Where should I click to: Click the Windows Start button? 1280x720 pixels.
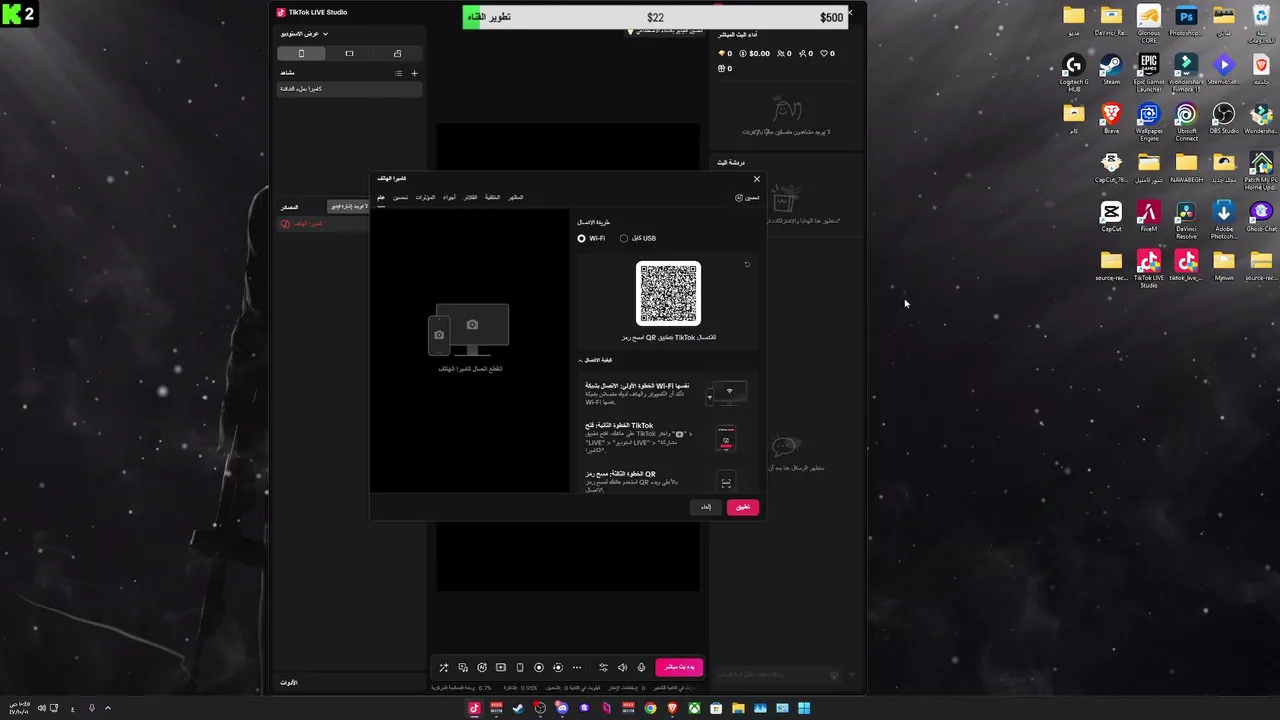pos(804,708)
